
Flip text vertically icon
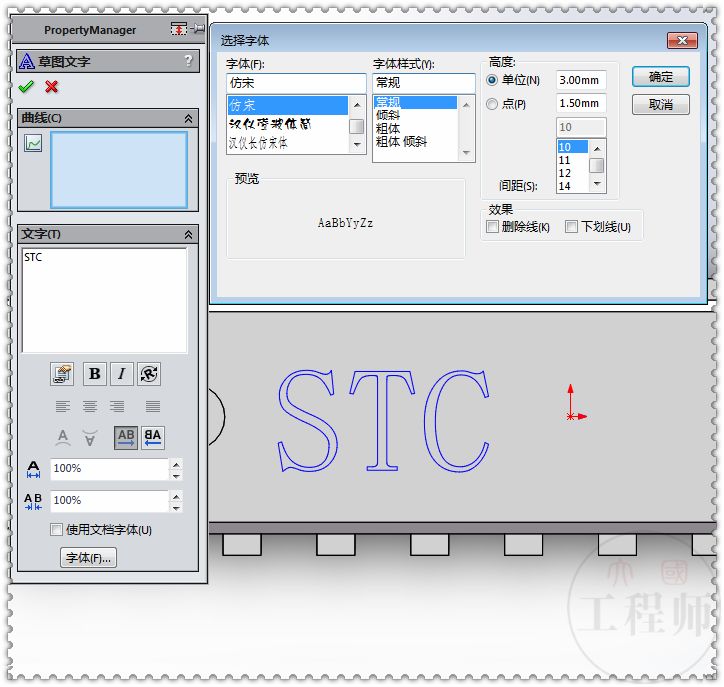63,437
